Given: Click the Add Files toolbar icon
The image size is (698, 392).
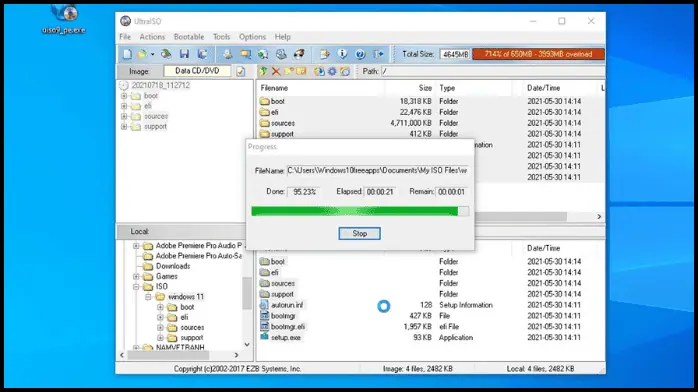Looking at the screenshot, I should [x=325, y=54].
